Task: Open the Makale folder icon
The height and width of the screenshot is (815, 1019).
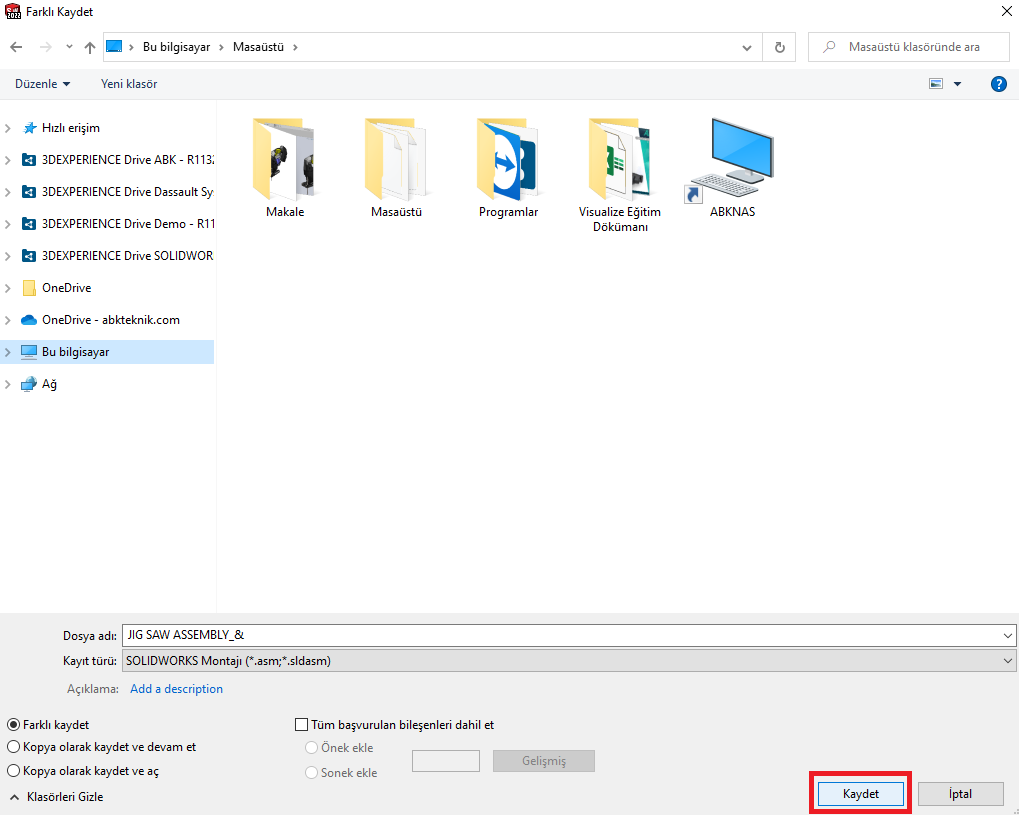Action: point(285,158)
